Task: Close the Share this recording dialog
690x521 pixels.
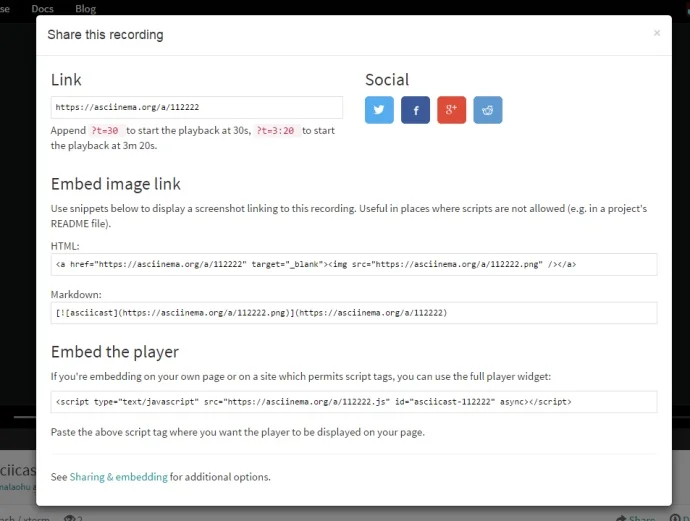Action: pyautogui.click(x=657, y=33)
